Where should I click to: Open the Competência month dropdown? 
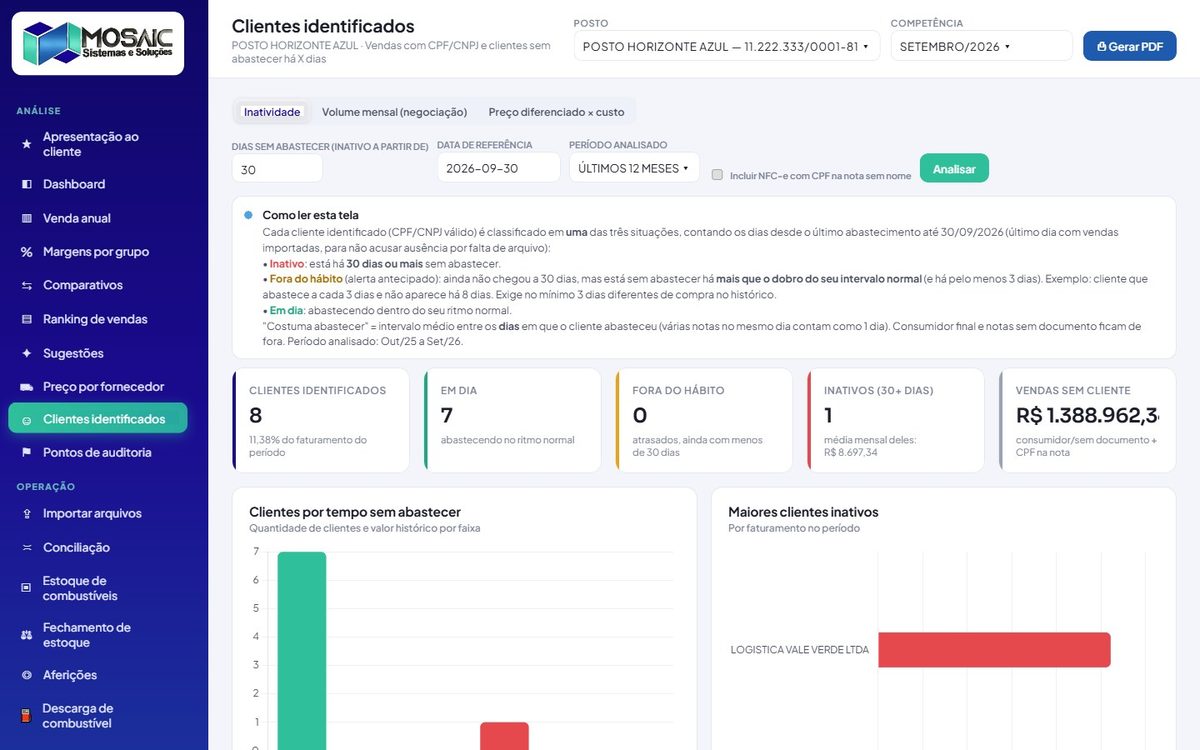[981, 46]
